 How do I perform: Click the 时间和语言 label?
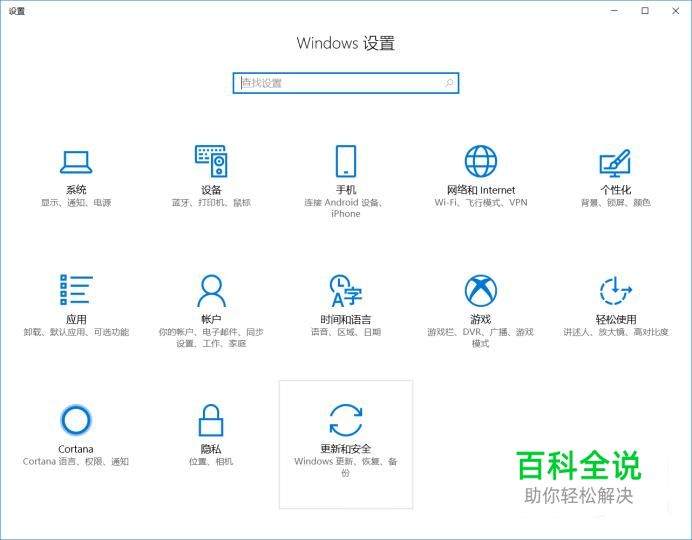coord(346,319)
